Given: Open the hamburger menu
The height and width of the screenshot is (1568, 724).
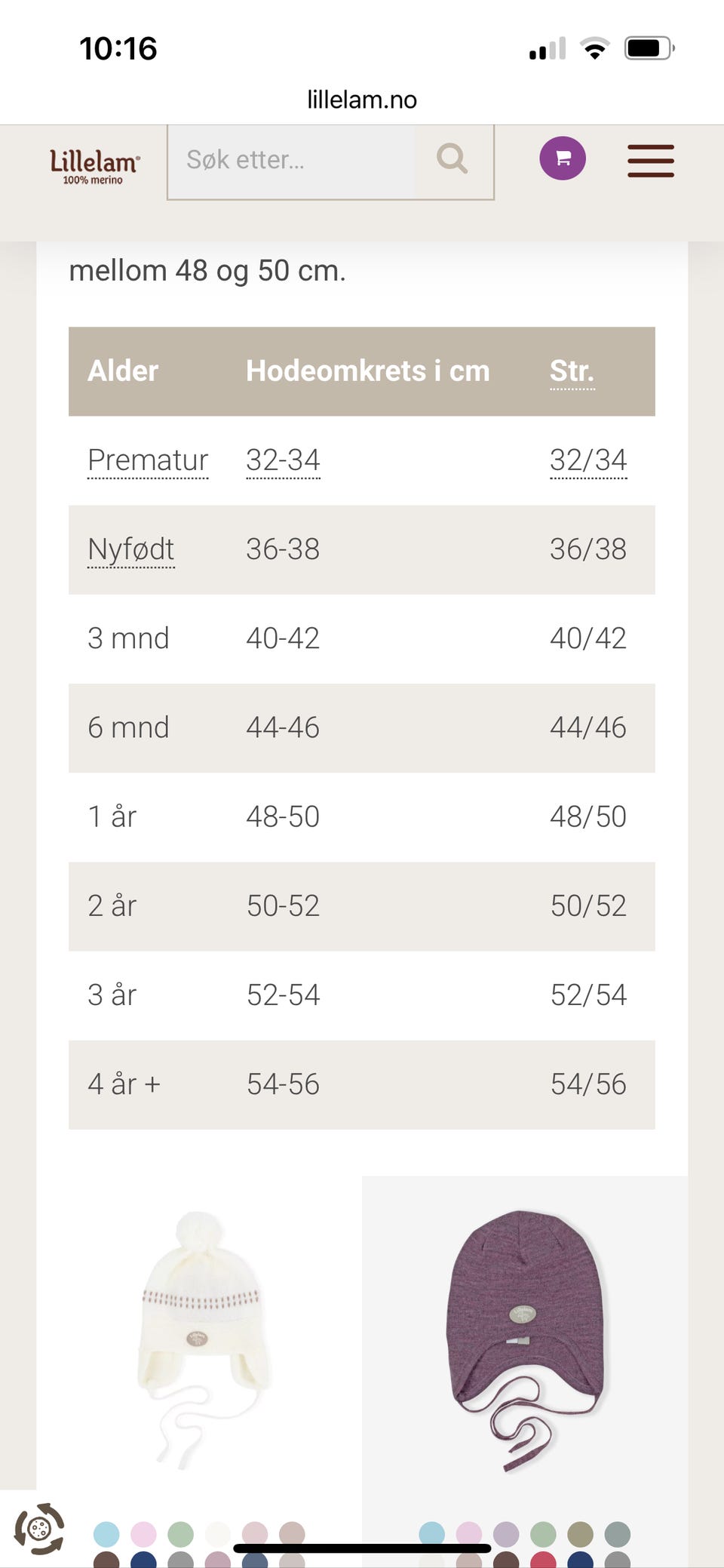Looking at the screenshot, I should 650,161.
